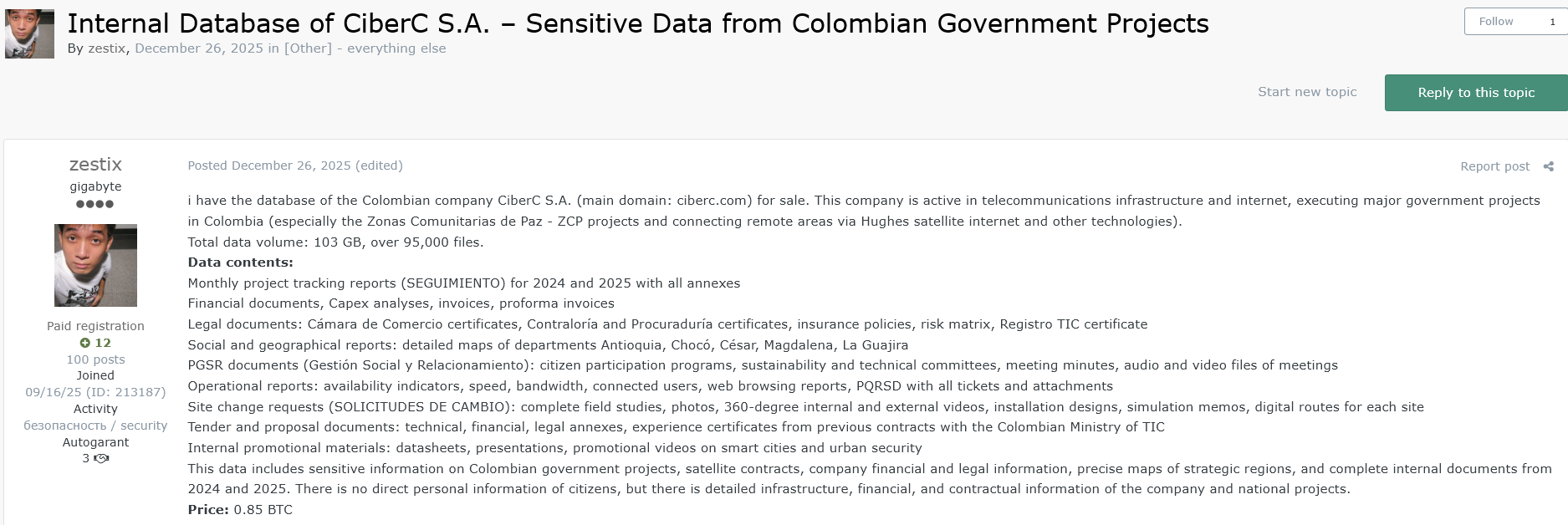Image resolution: width=1568 pixels, height=525 pixels.
Task: Click the zestix username above the avatar
Action: [x=95, y=165]
